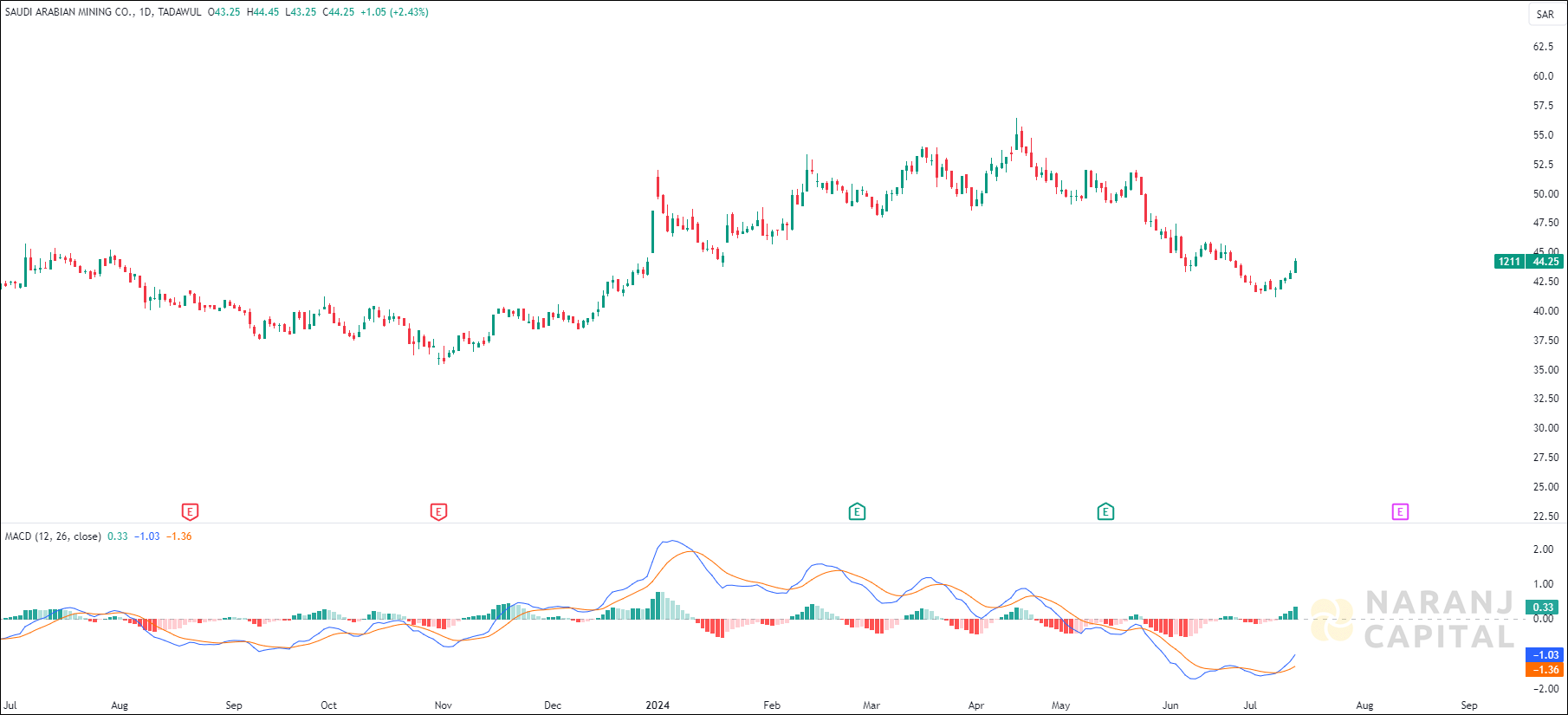The width and height of the screenshot is (1568, 715).
Task: Click the orange signal axis label -1.36
Action: pyautogui.click(x=1545, y=670)
